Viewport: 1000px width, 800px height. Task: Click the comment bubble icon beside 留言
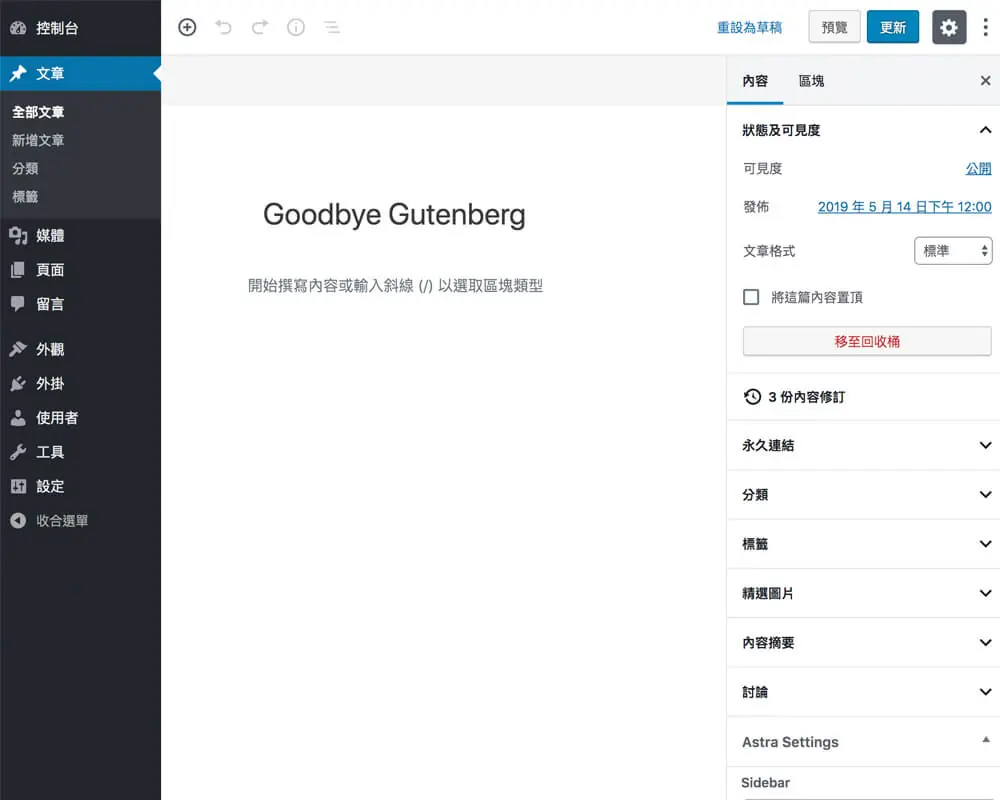tap(18, 304)
